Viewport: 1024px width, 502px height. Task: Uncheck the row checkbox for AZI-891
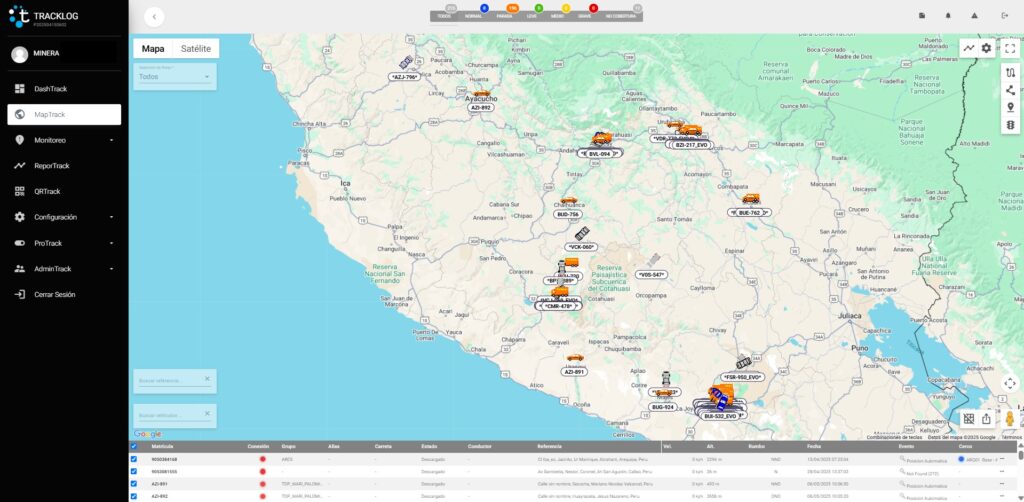[x=134, y=483]
